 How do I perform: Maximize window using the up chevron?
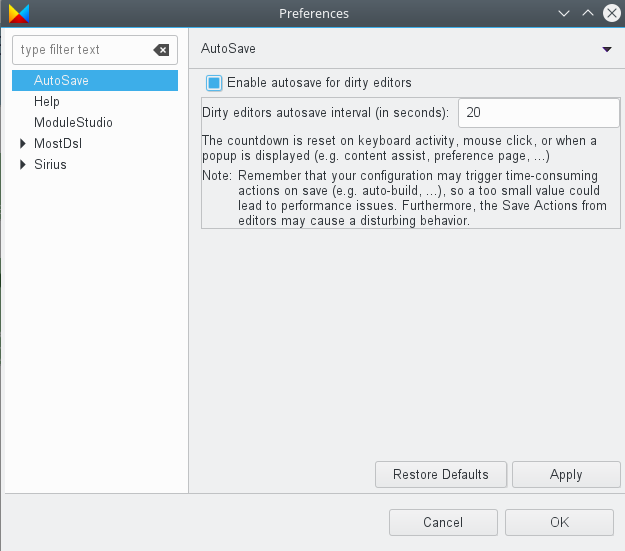(588, 13)
